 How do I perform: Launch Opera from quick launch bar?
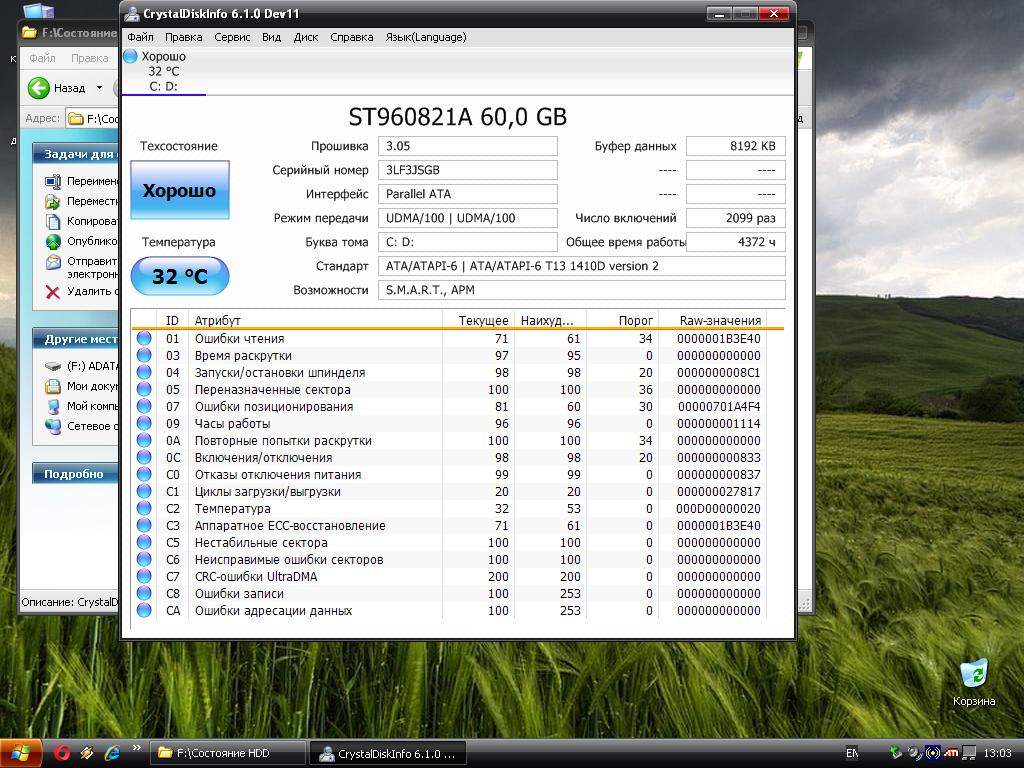[x=62, y=753]
